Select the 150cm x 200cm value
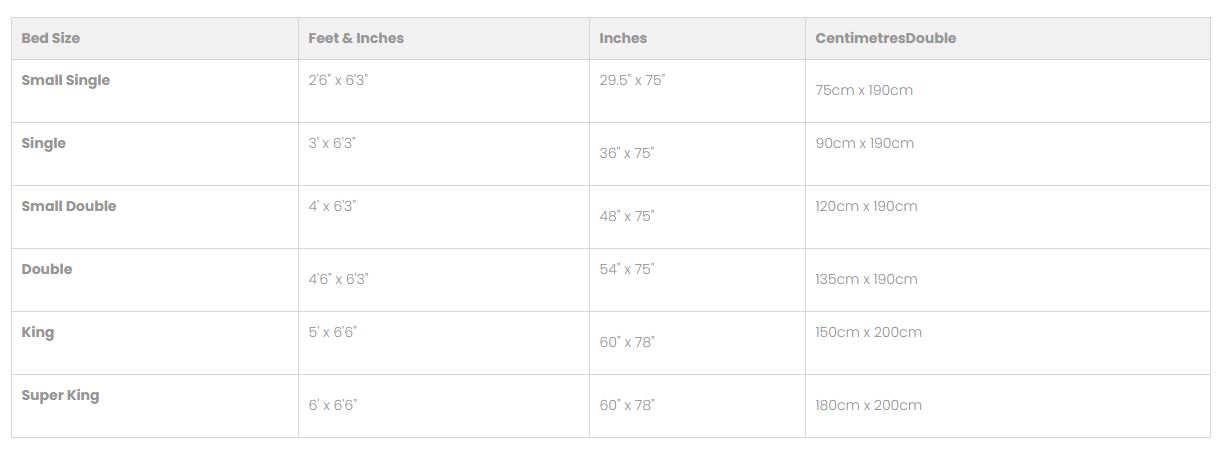Image resolution: width=1228 pixels, height=462 pixels. [869, 332]
